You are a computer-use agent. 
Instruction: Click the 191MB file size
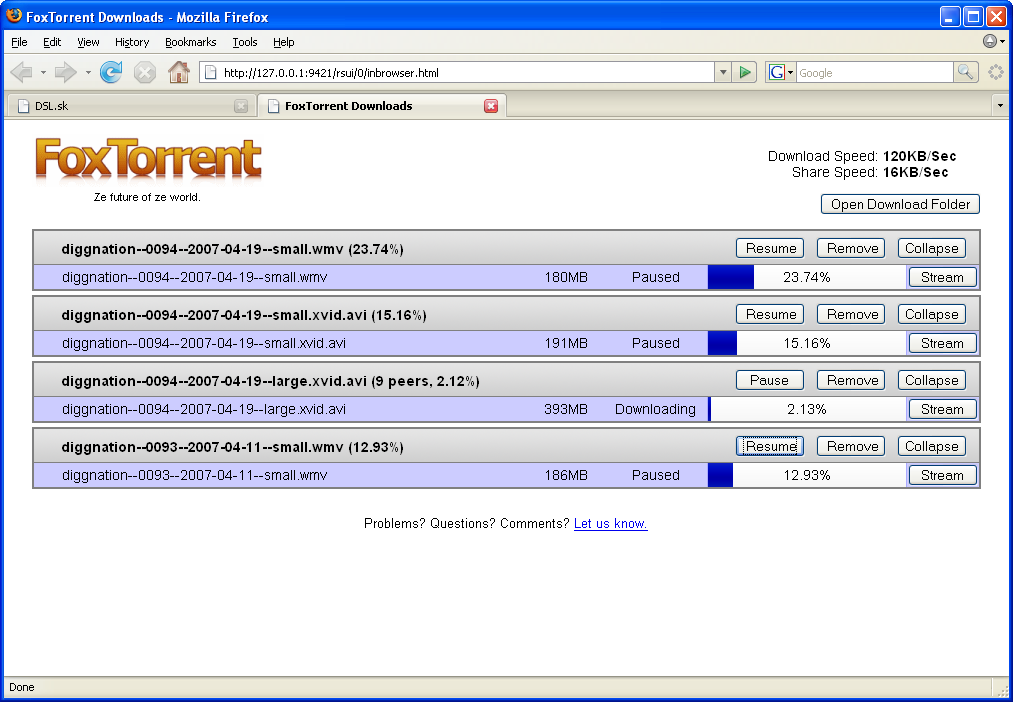[566, 343]
